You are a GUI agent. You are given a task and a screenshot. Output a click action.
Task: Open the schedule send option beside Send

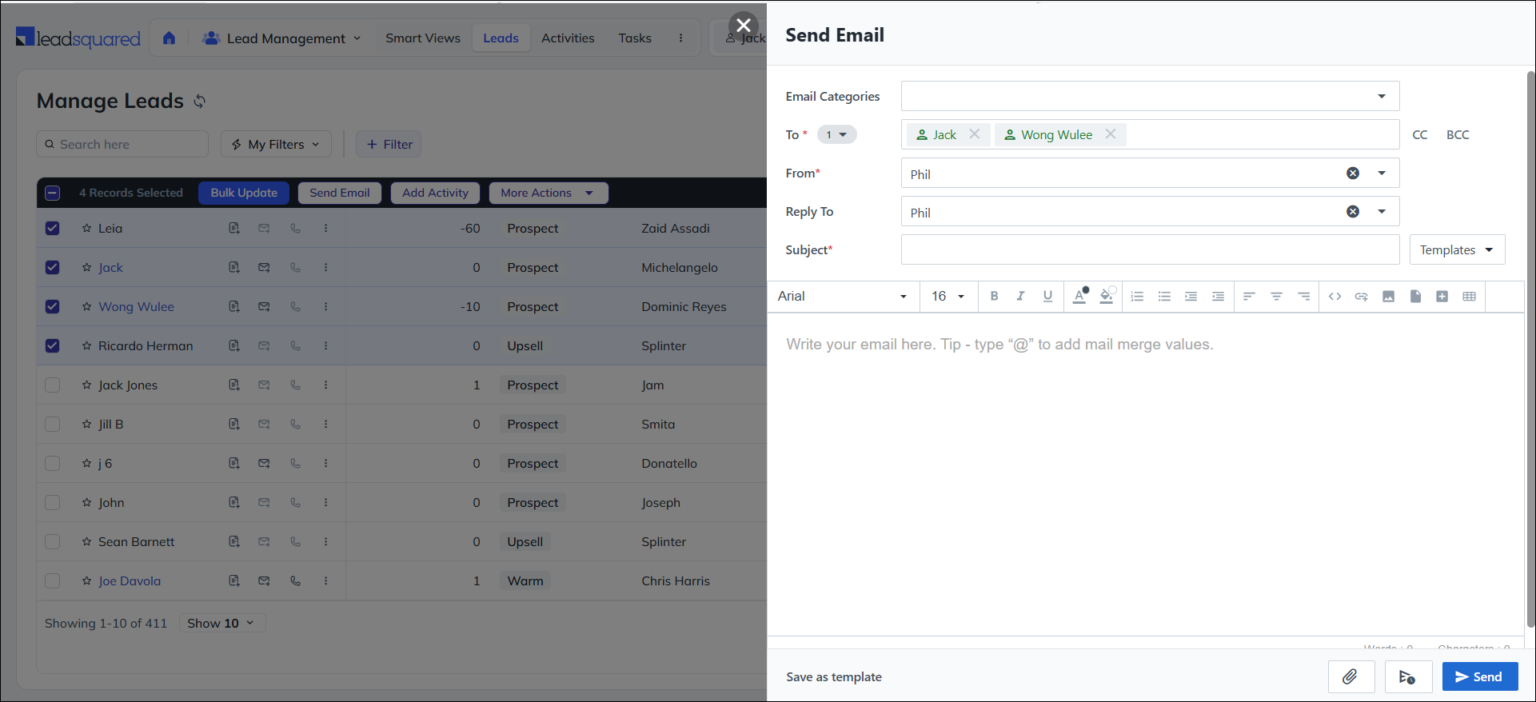(x=1408, y=677)
